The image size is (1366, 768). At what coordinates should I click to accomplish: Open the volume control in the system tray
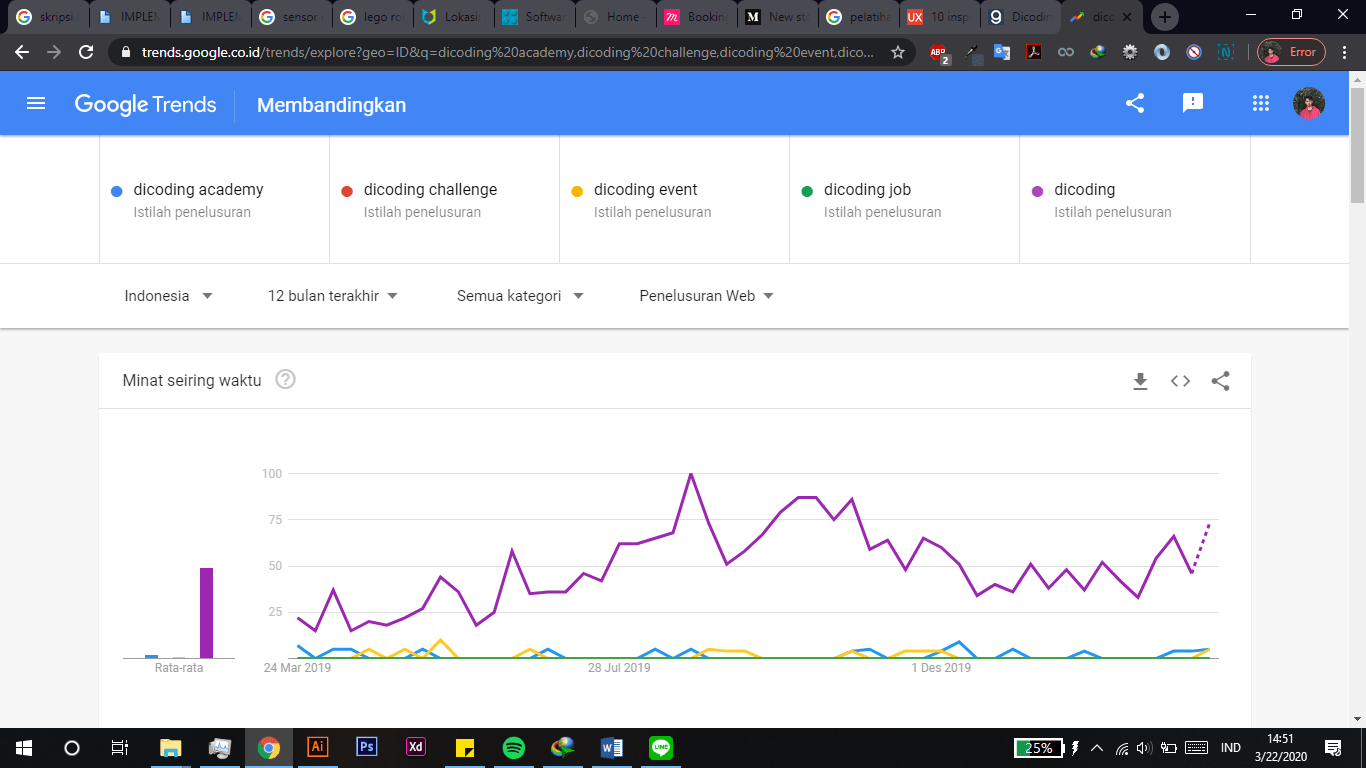1144,747
